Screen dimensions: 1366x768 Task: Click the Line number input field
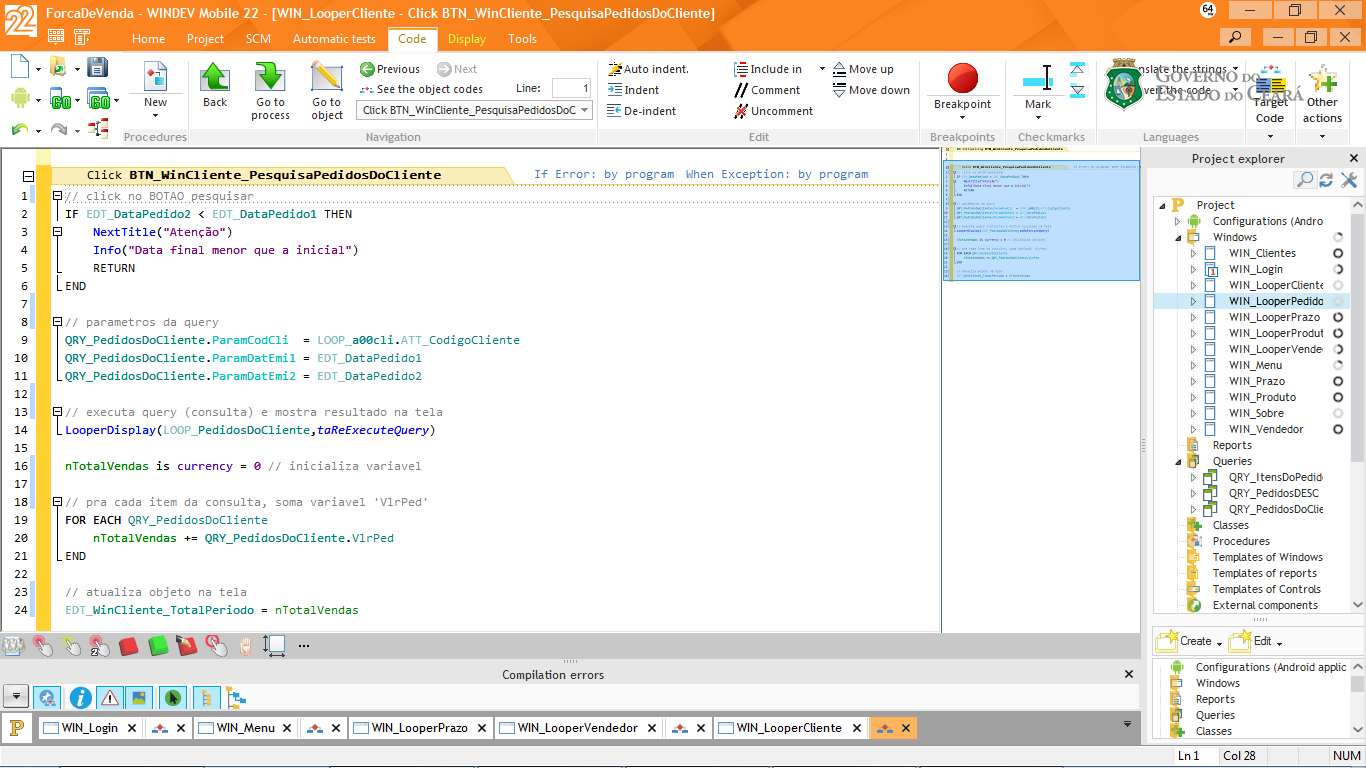(571, 89)
